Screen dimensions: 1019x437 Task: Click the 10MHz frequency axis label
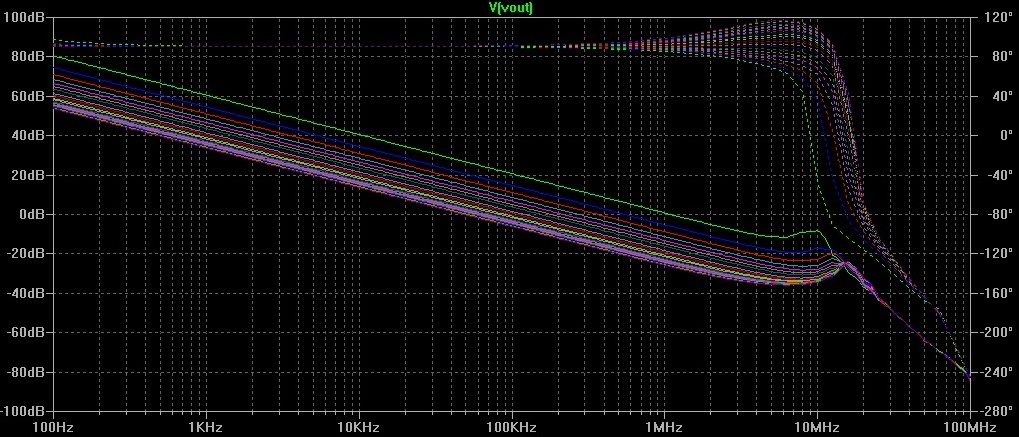[817, 427]
